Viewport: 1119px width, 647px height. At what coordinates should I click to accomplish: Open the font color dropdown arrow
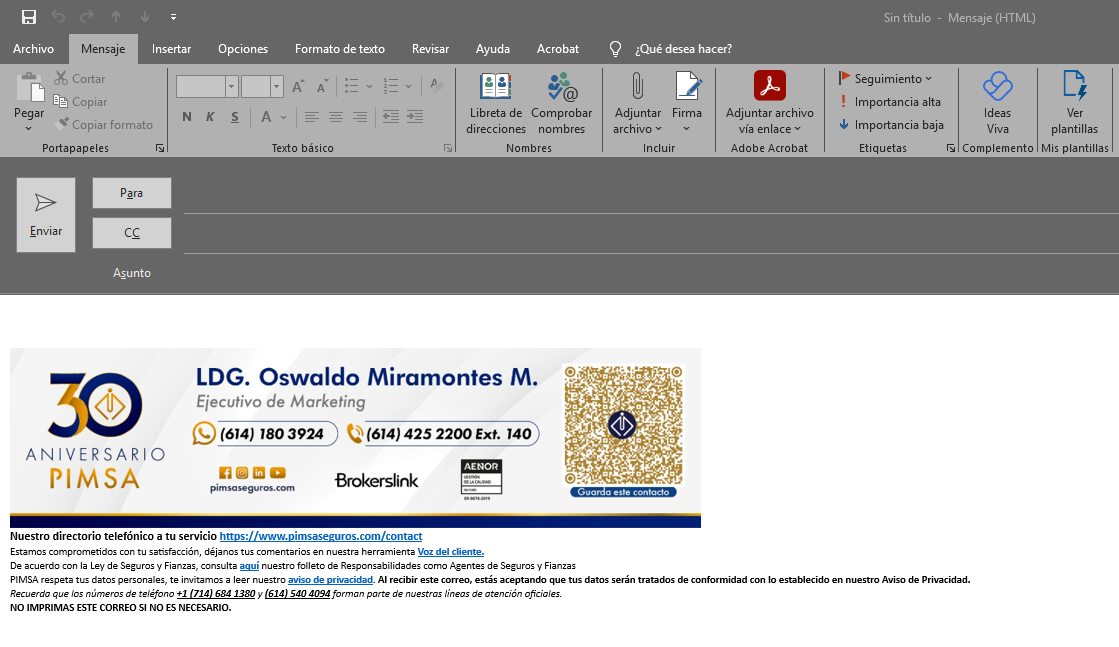(x=283, y=117)
